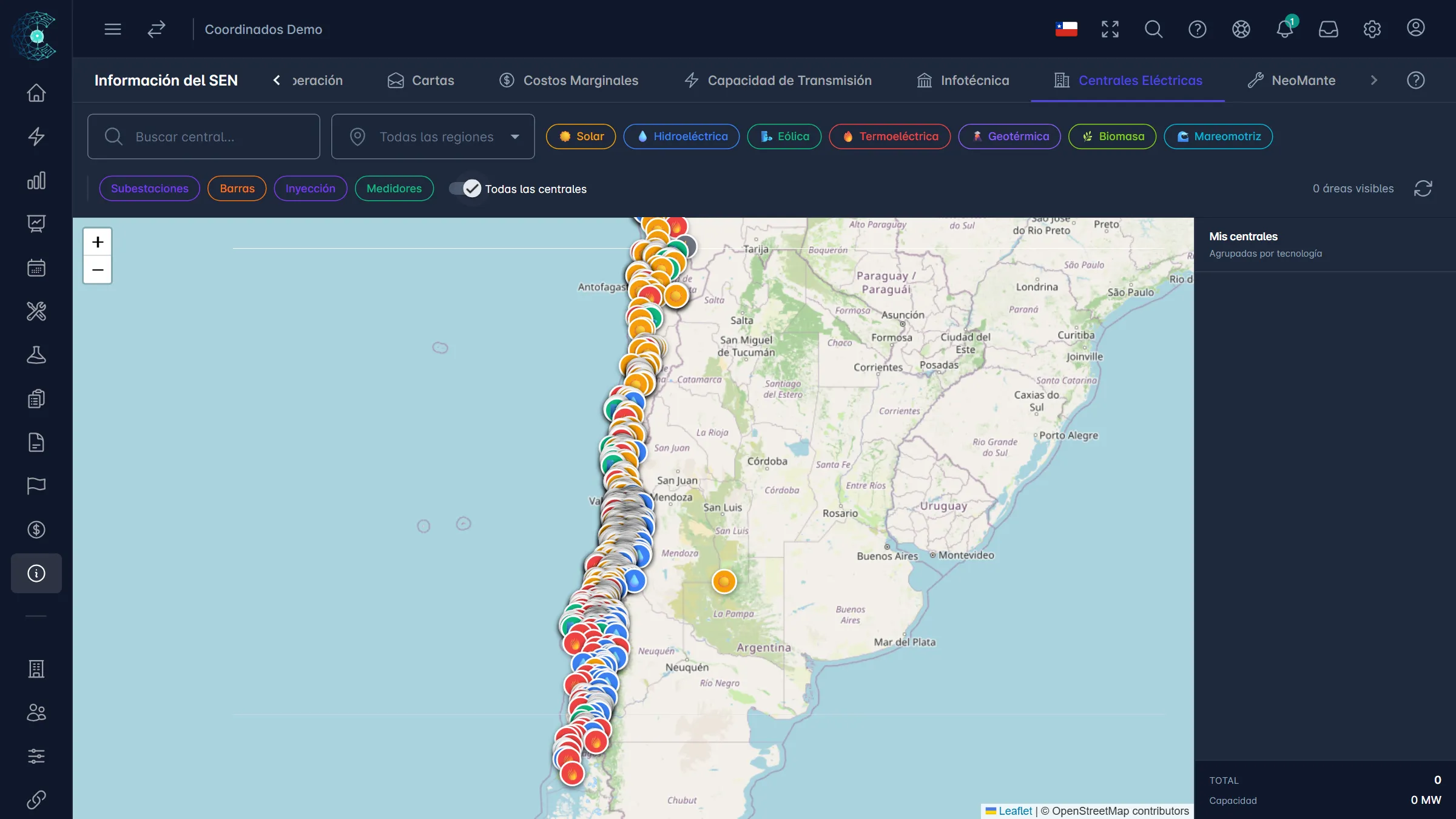Open the user profile icon
This screenshot has width=1456, height=819.
[1415, 28]
